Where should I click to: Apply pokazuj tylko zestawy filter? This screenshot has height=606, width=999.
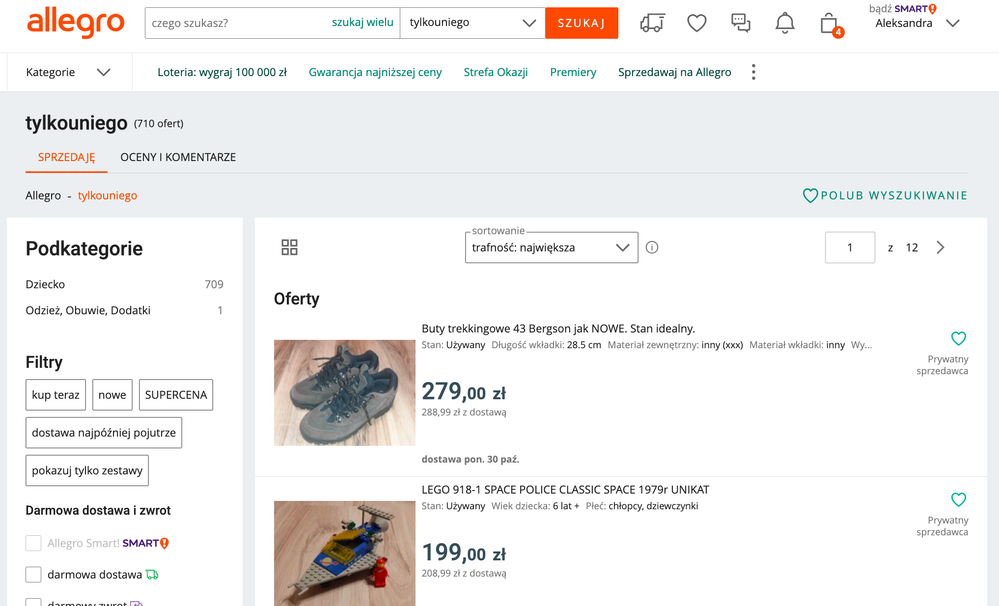[x=87, y=470]
